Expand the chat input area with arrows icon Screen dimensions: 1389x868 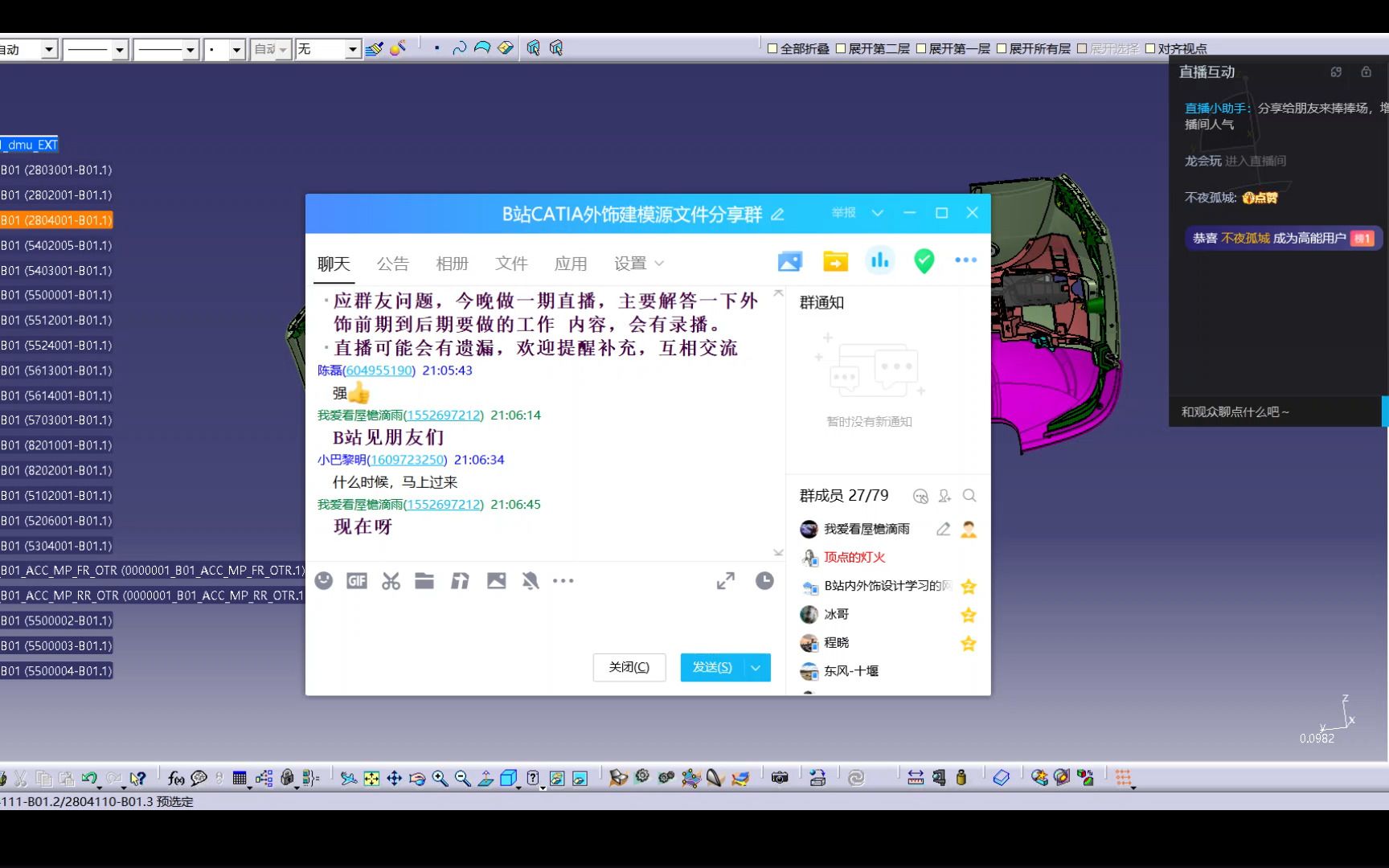(x=726, y=580)
